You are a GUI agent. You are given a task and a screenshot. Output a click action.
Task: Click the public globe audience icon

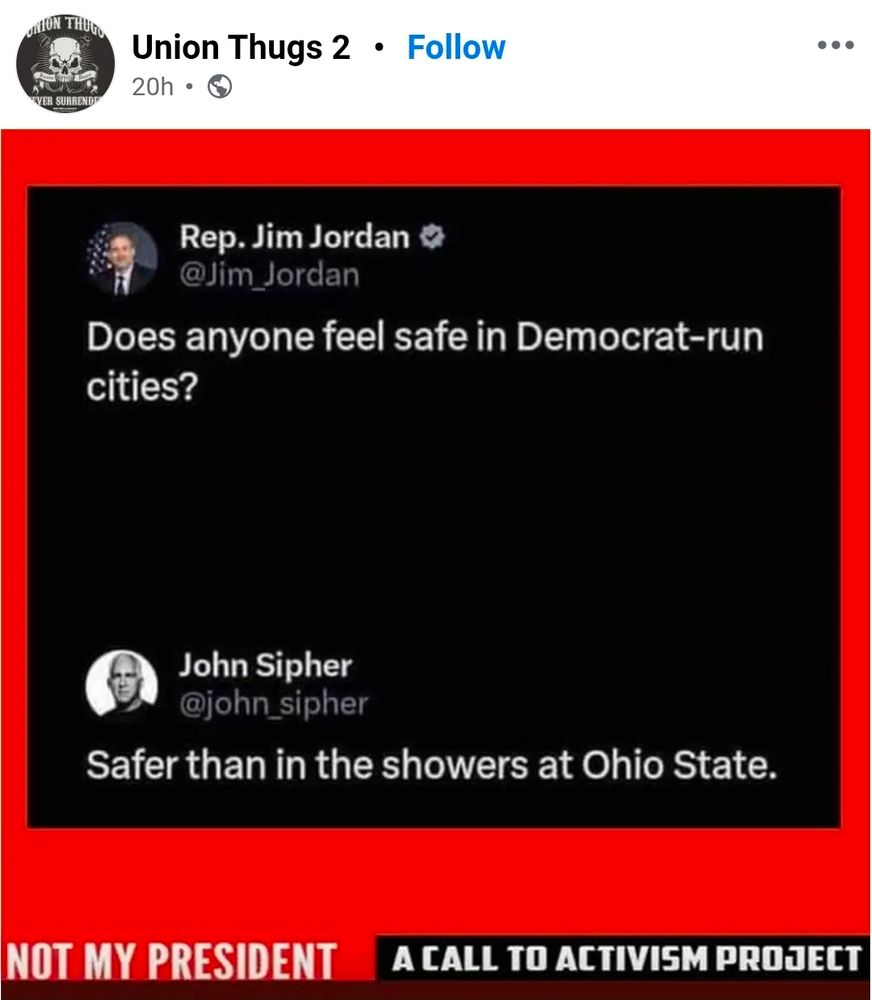pyautogui.click(x=219, y=86)
